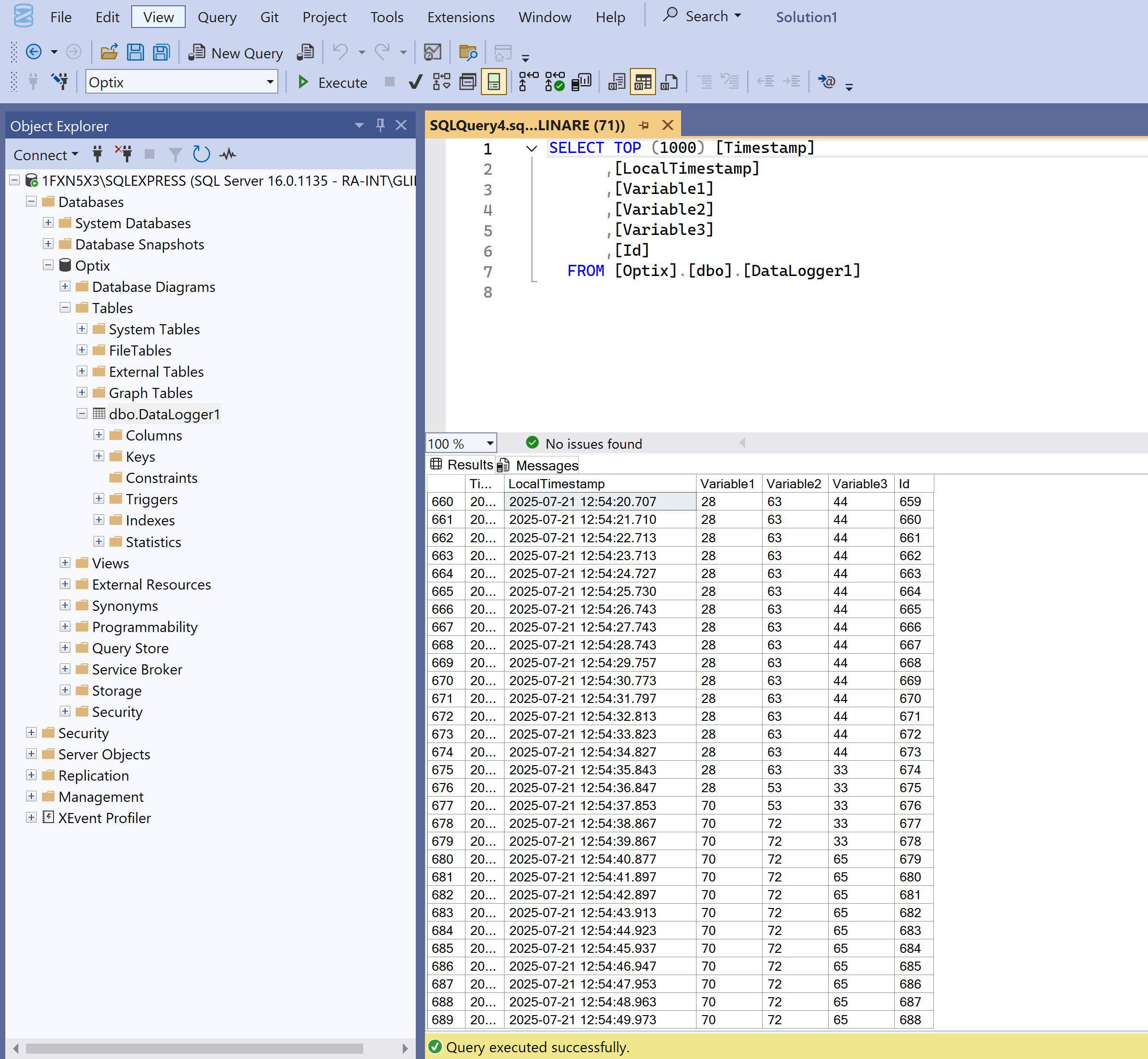Collapse the Optix database node
The width and height of the screenshot is (1148, 1059).
48,265
